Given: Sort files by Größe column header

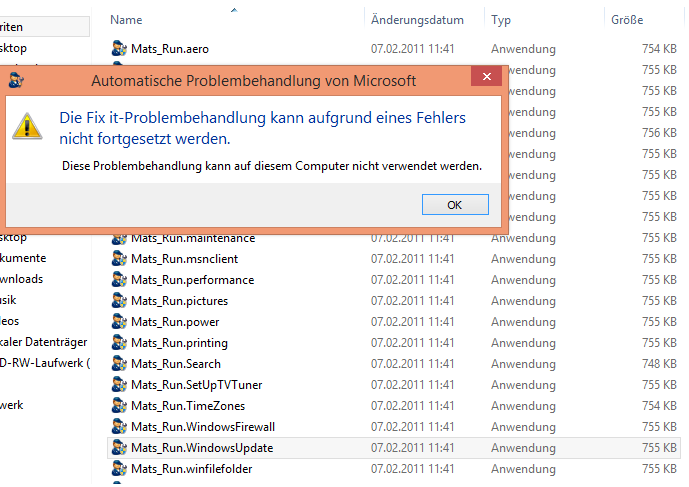Looking at the screenshot, I should coord(627,20).
